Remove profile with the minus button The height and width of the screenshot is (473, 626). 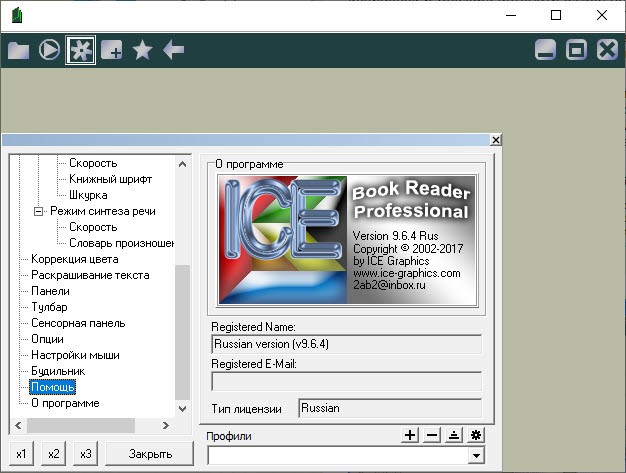click(x=432, y=435)
